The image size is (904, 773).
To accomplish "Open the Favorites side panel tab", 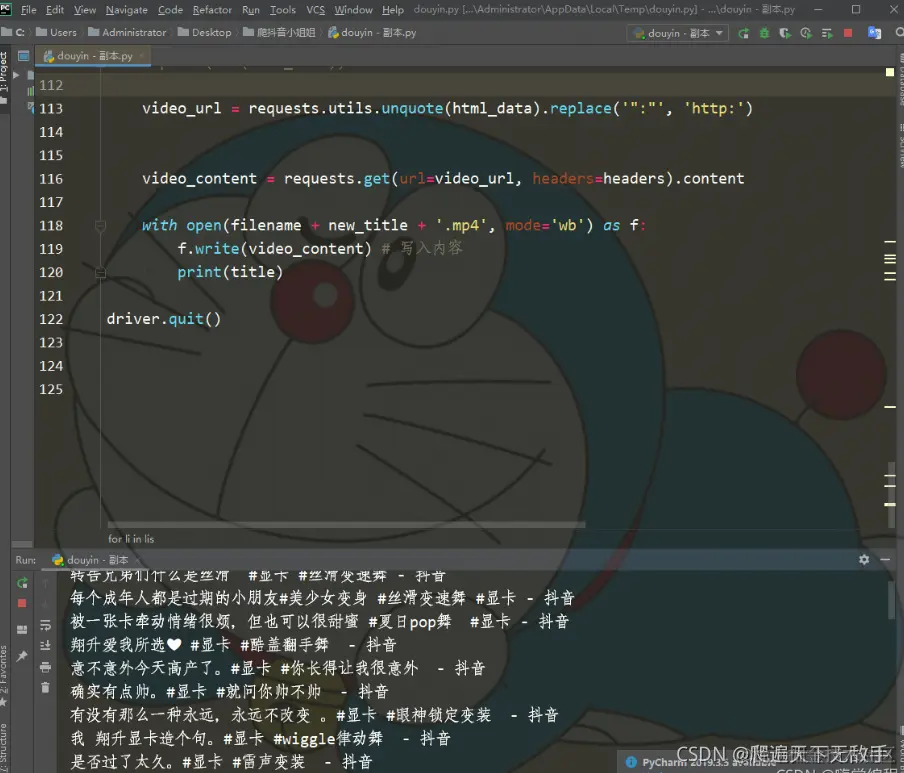I will (x=4, y=676).
